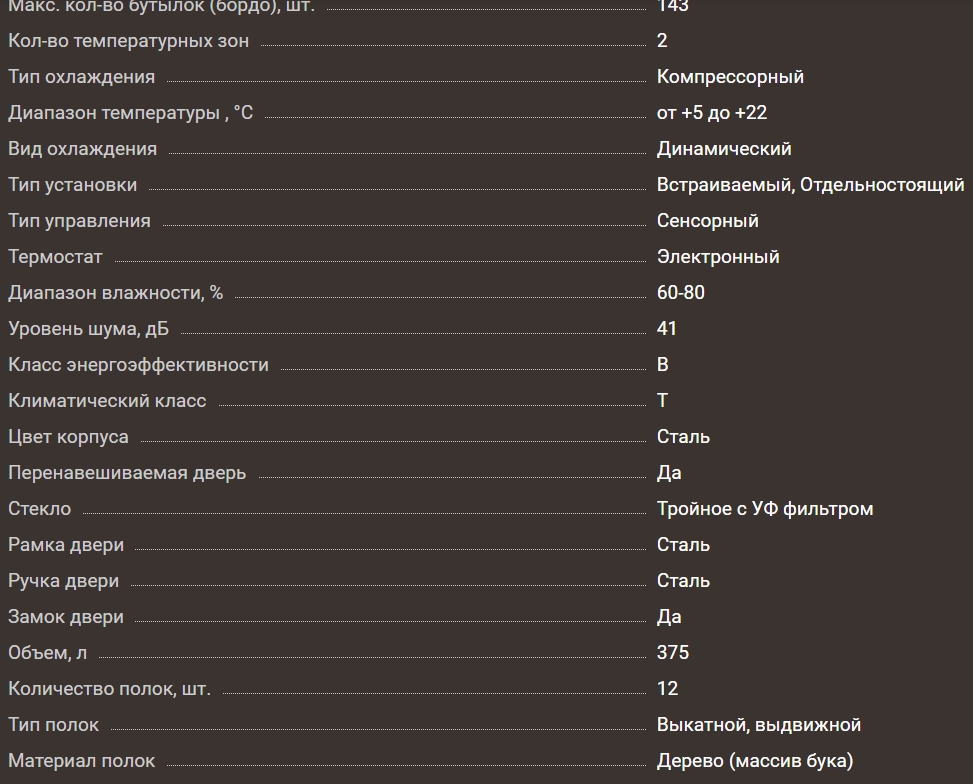Click the 'Сенсорный' value

tap(707, 221)
